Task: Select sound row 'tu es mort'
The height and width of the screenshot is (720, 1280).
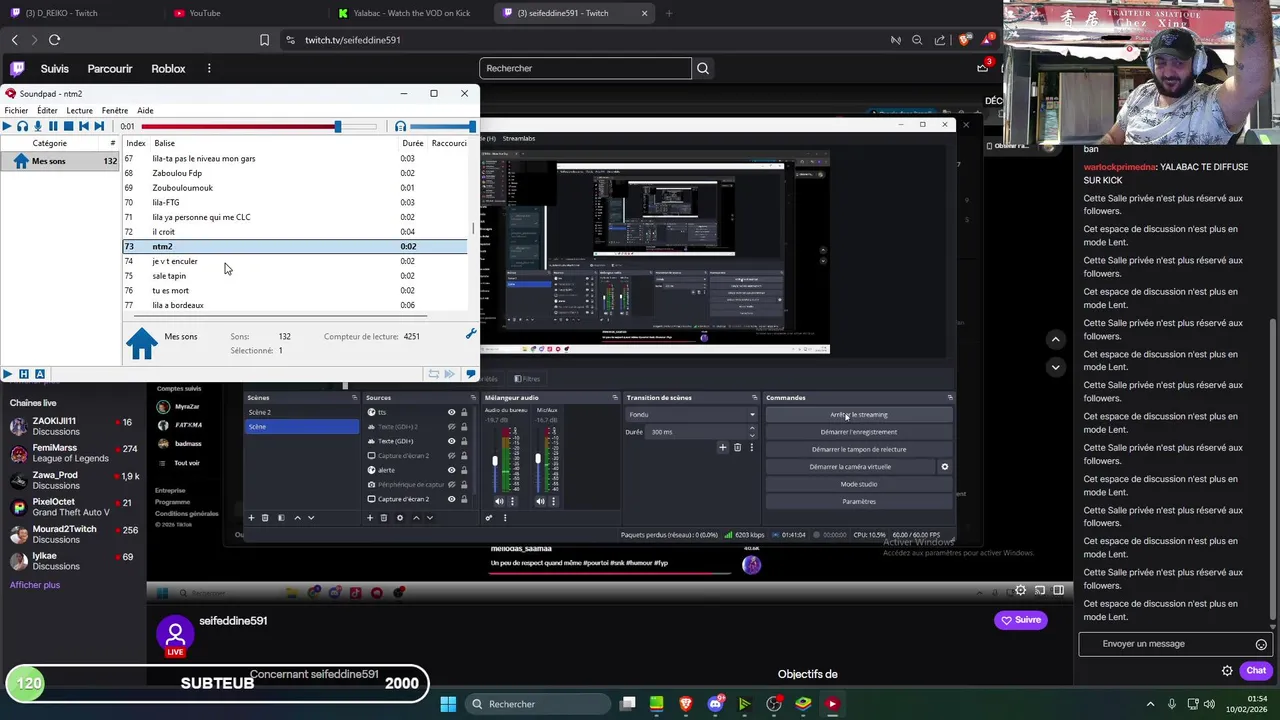Action: click(x=295, y=291)
